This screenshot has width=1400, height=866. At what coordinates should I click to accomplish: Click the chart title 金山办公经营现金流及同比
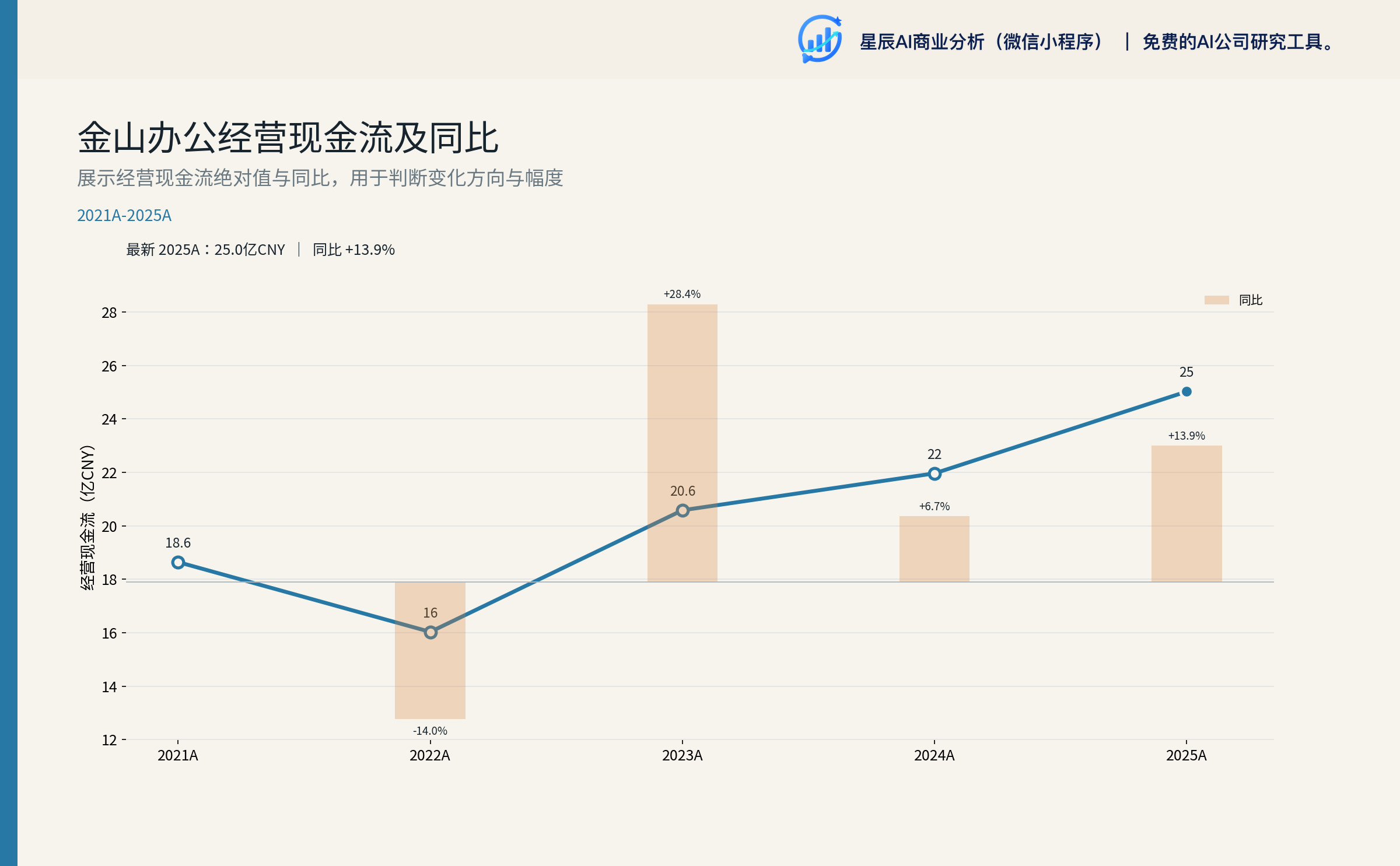pyautogui.click(x=288, y=138)
